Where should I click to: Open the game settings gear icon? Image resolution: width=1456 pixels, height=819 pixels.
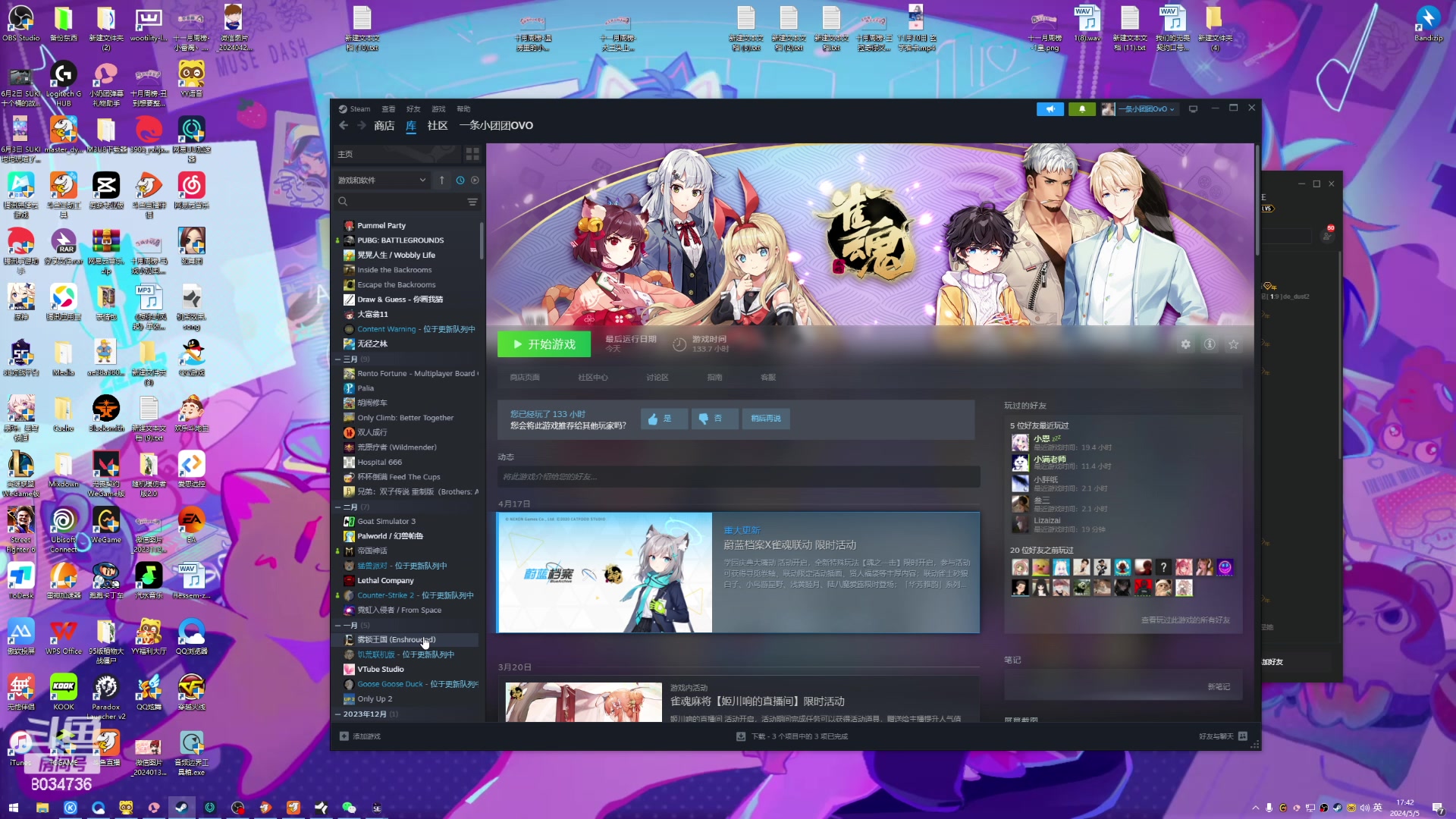click(x=1185, y=344)
